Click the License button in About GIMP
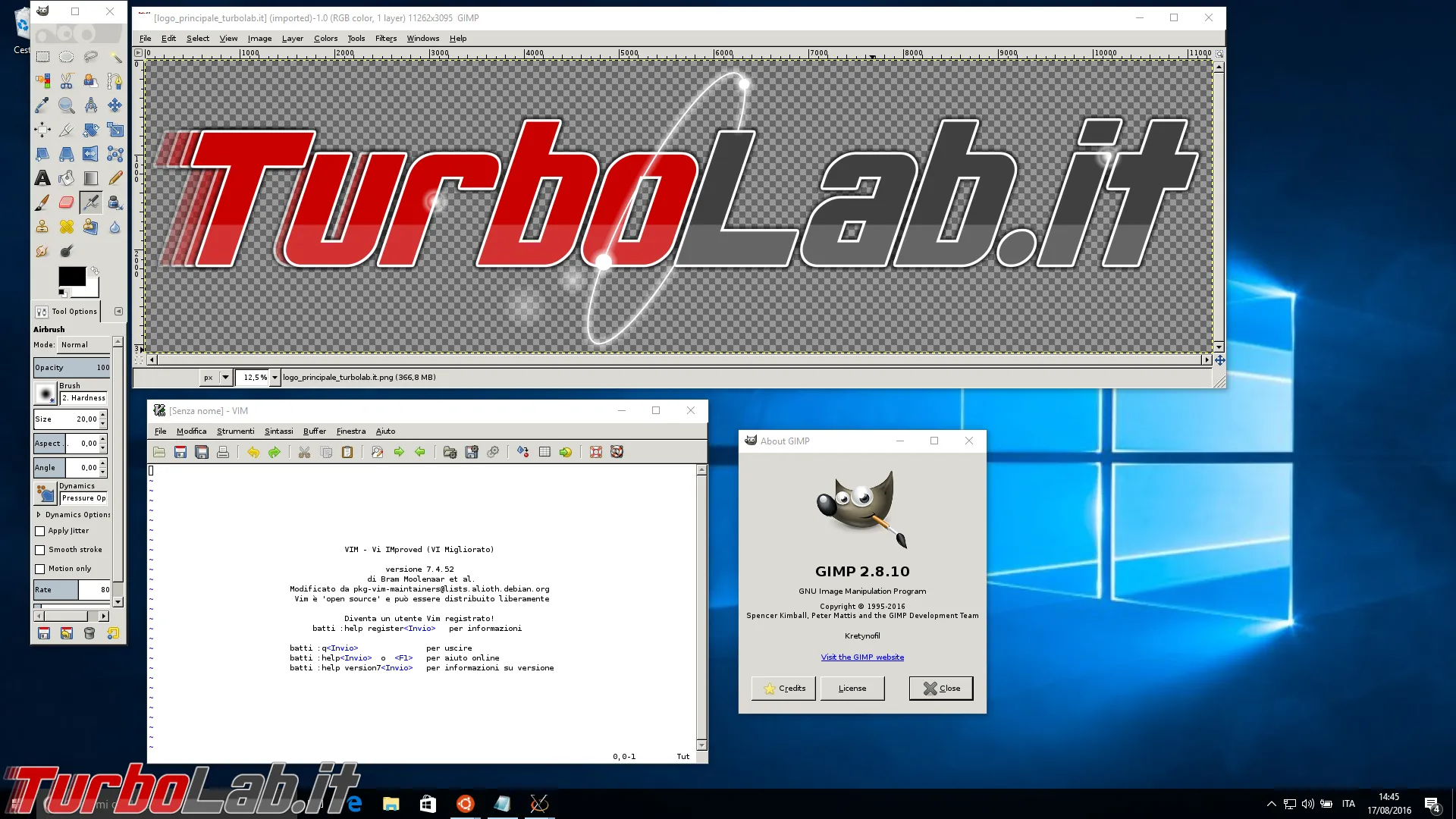The image size is (1456, 819). coord(852,689)
